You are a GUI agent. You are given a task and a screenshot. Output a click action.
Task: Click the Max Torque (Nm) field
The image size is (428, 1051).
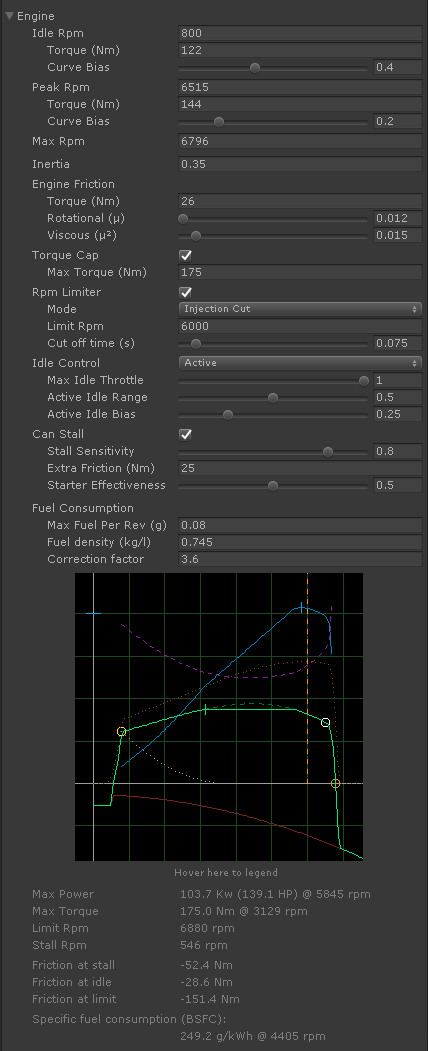(x=300, y=272)
